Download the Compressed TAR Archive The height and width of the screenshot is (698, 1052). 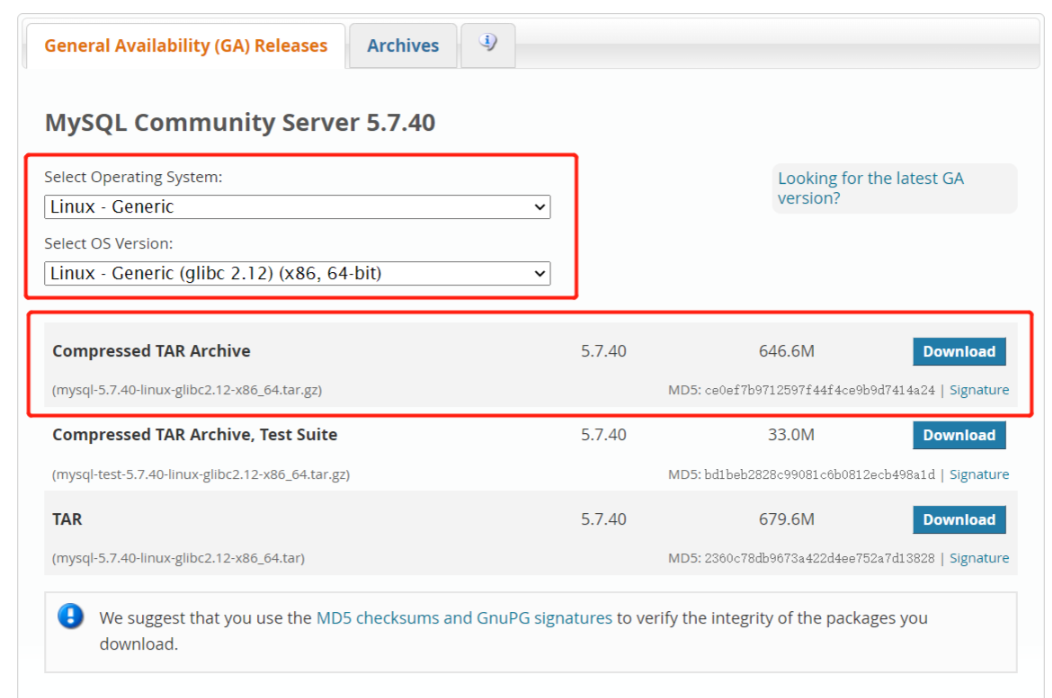pos(958,352)
